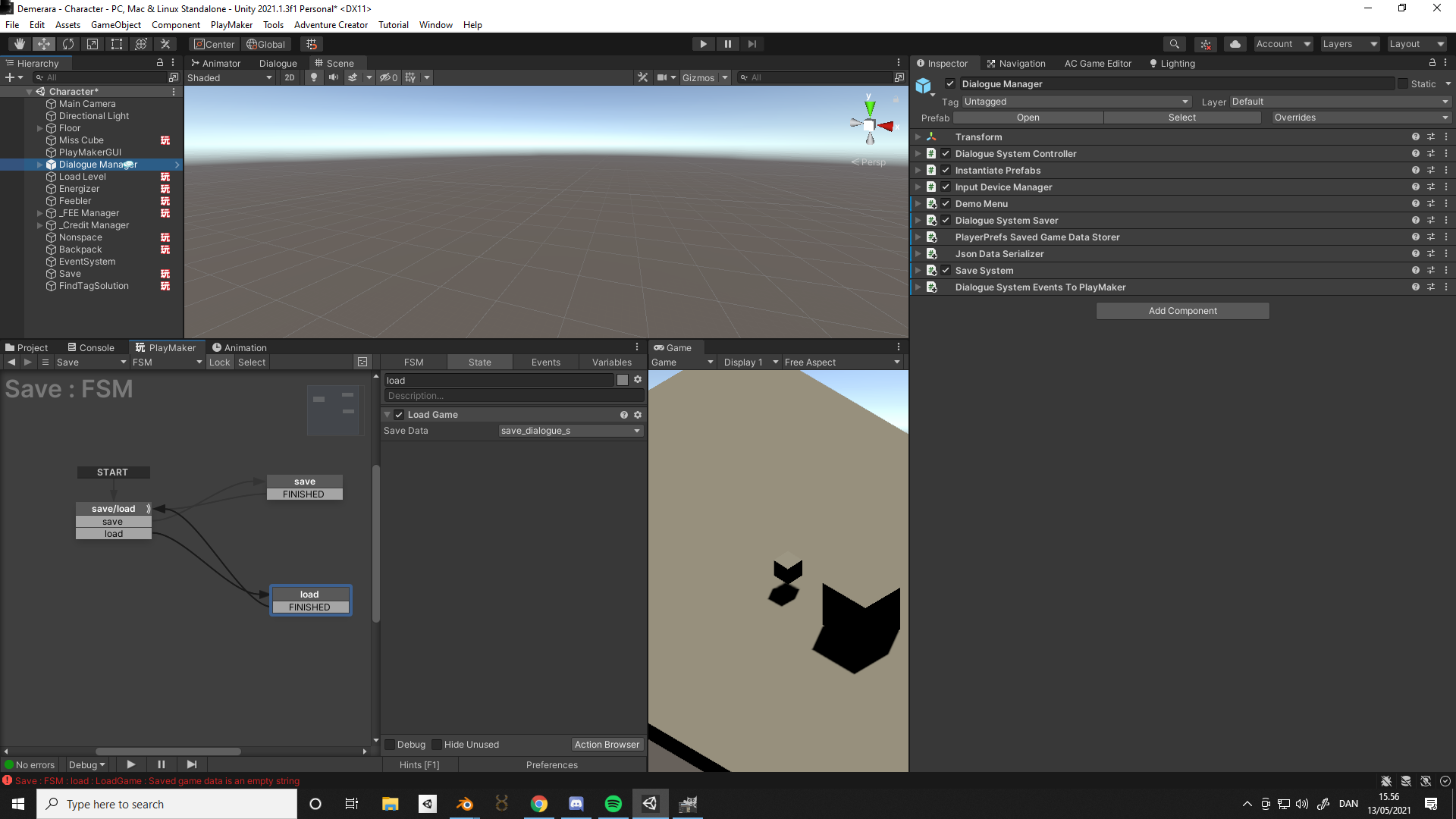Select the Rotate tool
This screenshot has width=1456, height=819.
click(x=67, y=44)
